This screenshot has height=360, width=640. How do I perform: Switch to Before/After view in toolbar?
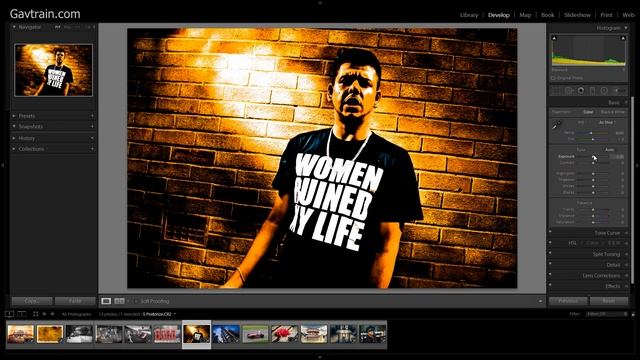click(x=120, y=301)
